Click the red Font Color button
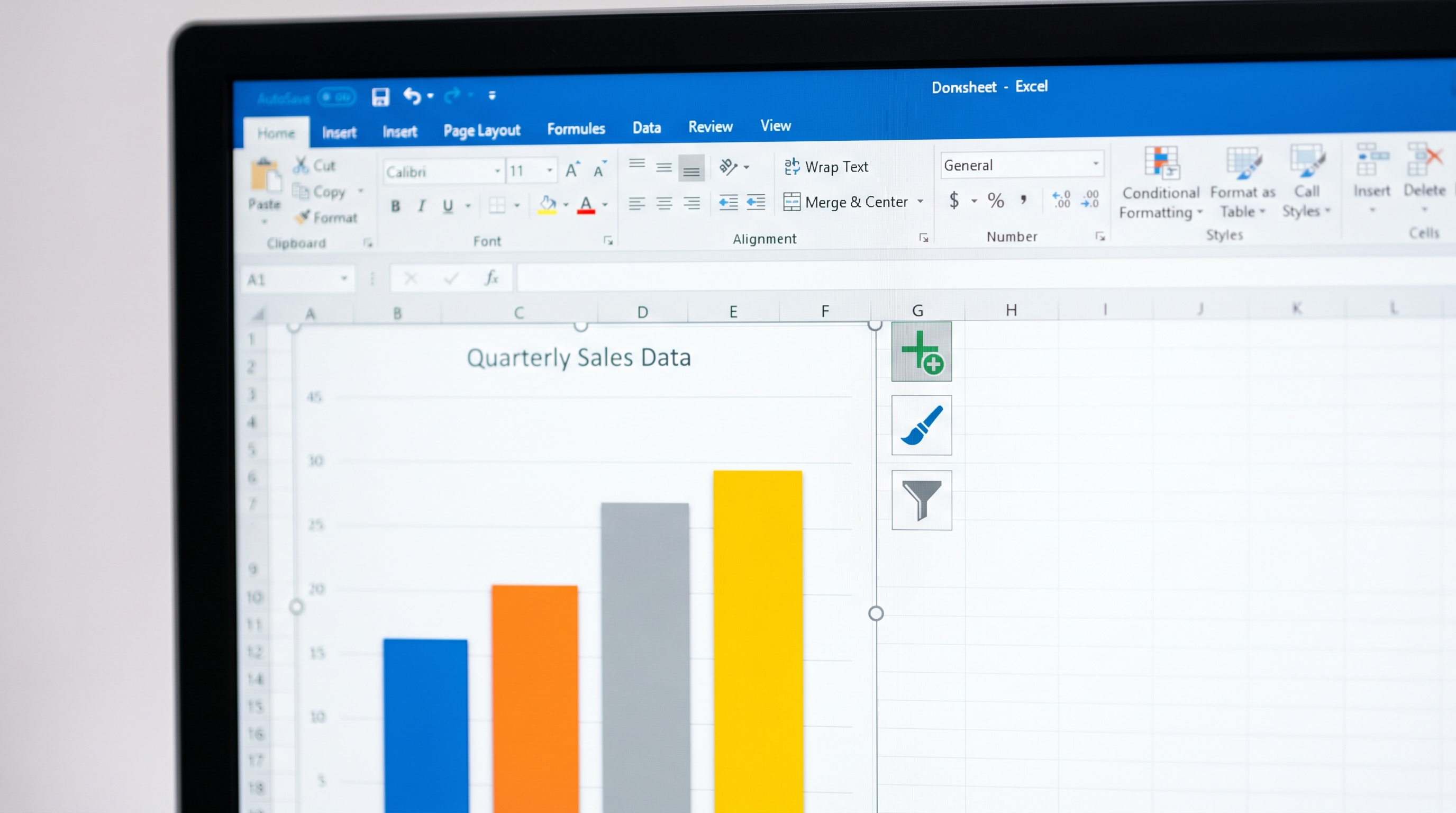The image size is (1456, 813). point(586,204)
